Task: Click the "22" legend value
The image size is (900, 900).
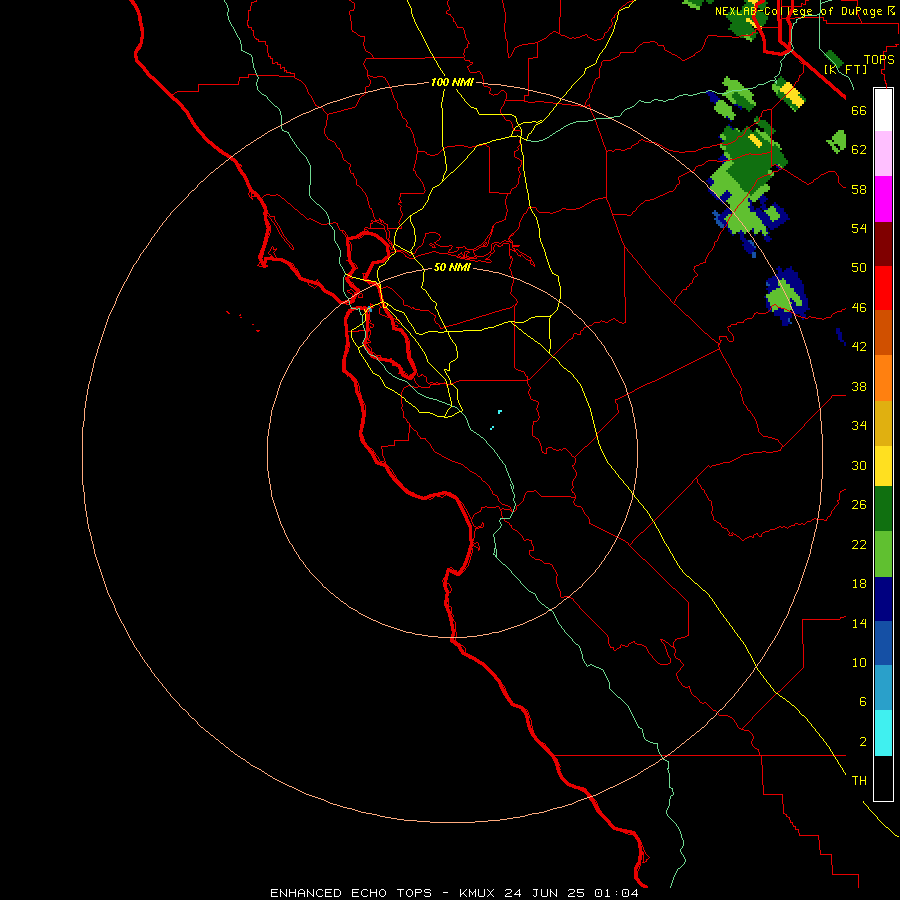Action: [x=859, y=544]
